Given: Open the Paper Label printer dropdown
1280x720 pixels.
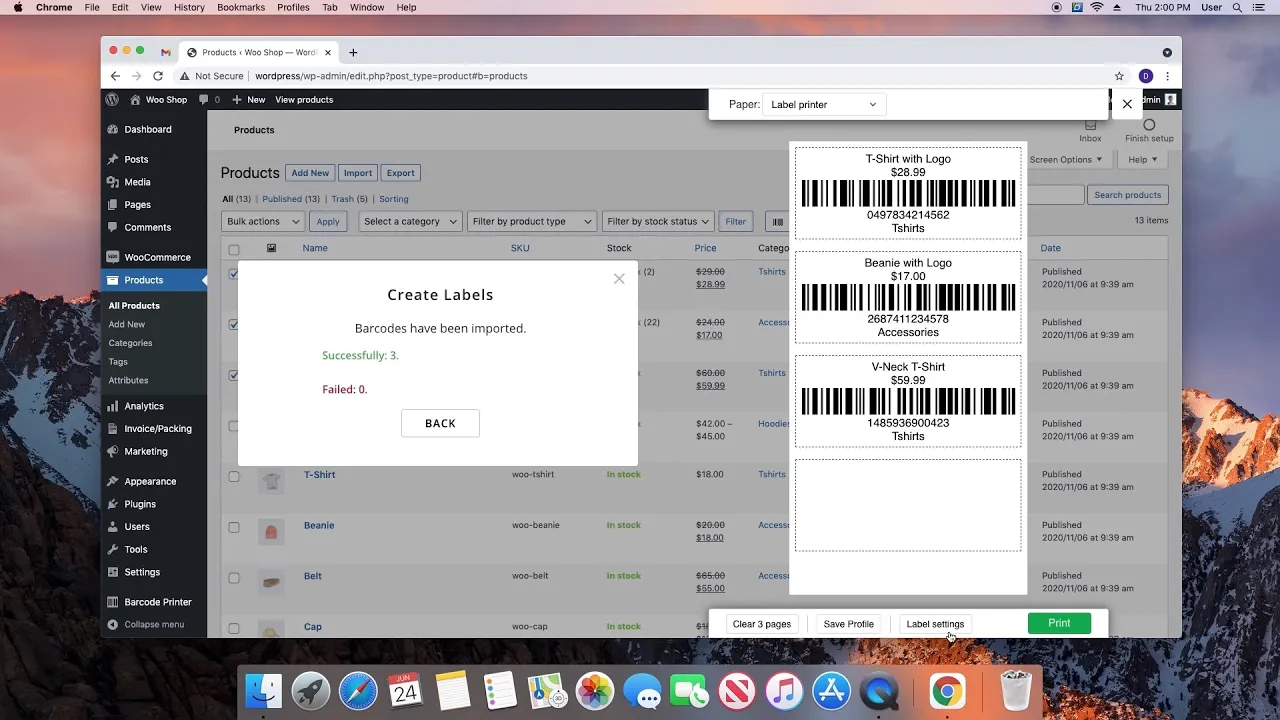Looking at the screenshot, I should coord(824,104).
